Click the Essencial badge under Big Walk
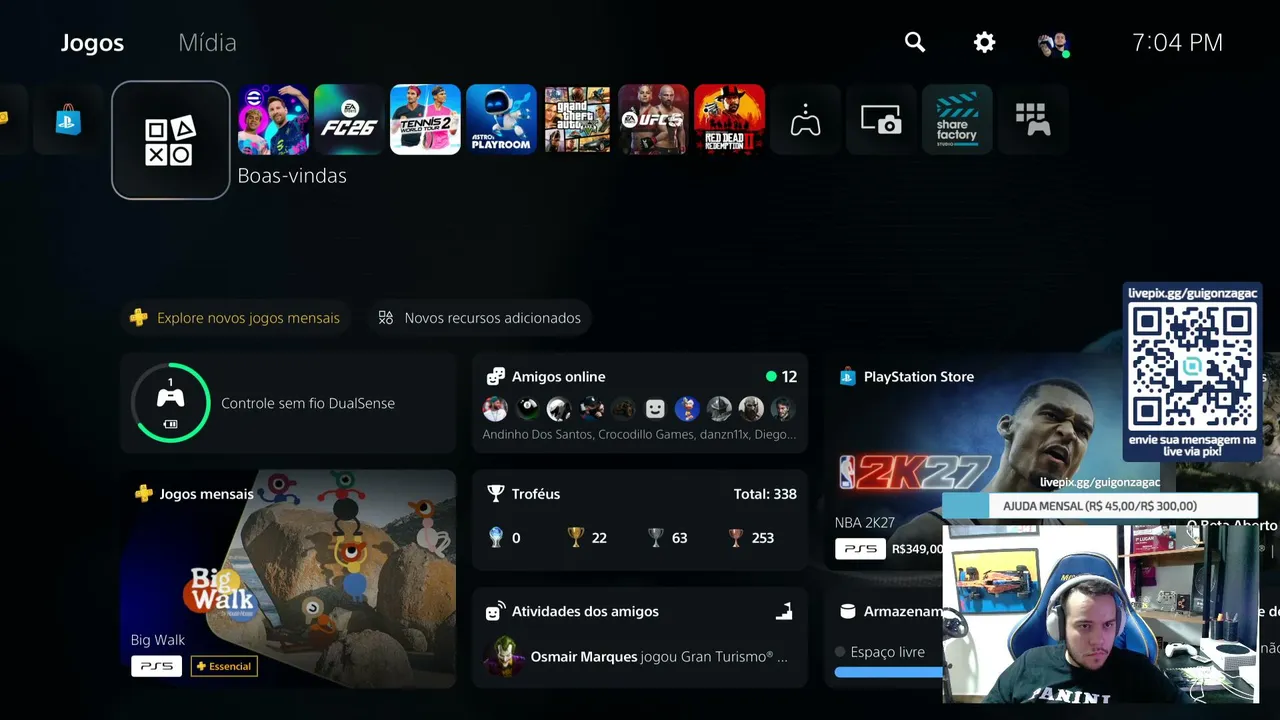The image size is (1280, 720). [x=224, y=666]
